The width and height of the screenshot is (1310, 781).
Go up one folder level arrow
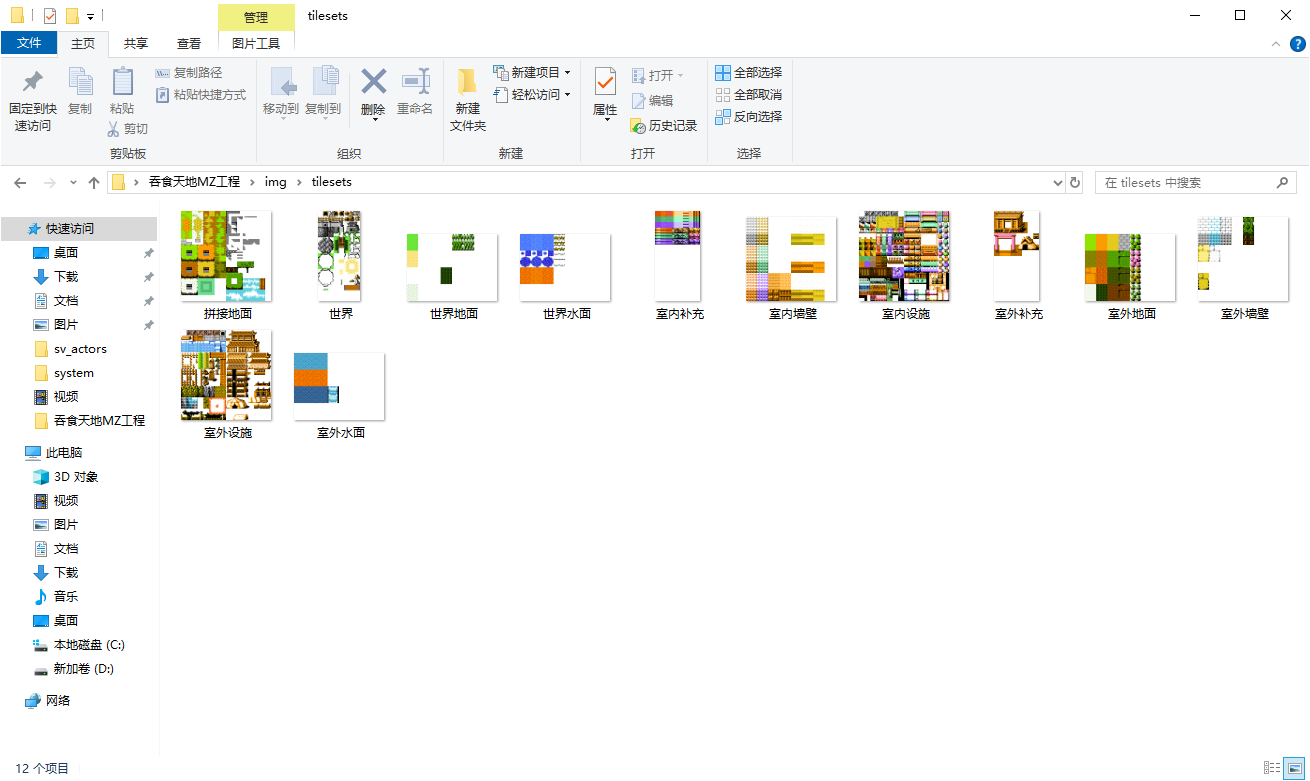[94, 183]
